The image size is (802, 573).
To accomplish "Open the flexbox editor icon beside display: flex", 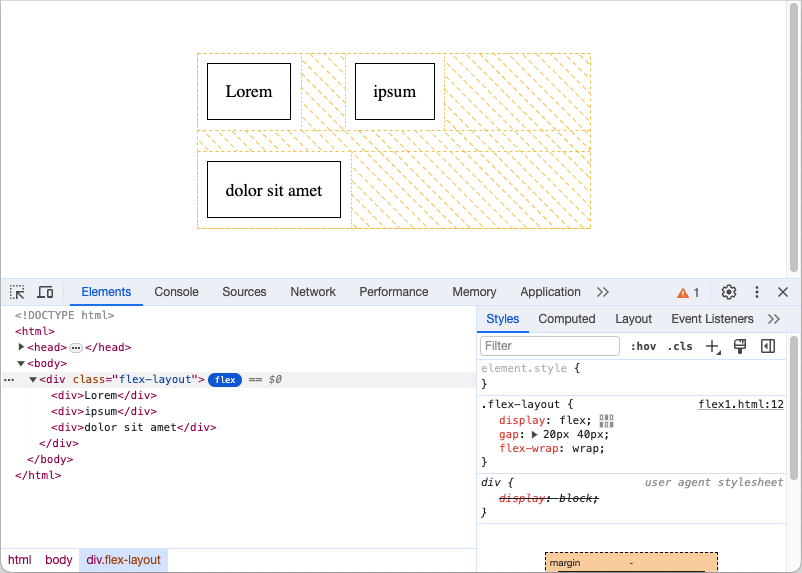I will (606, 420).
